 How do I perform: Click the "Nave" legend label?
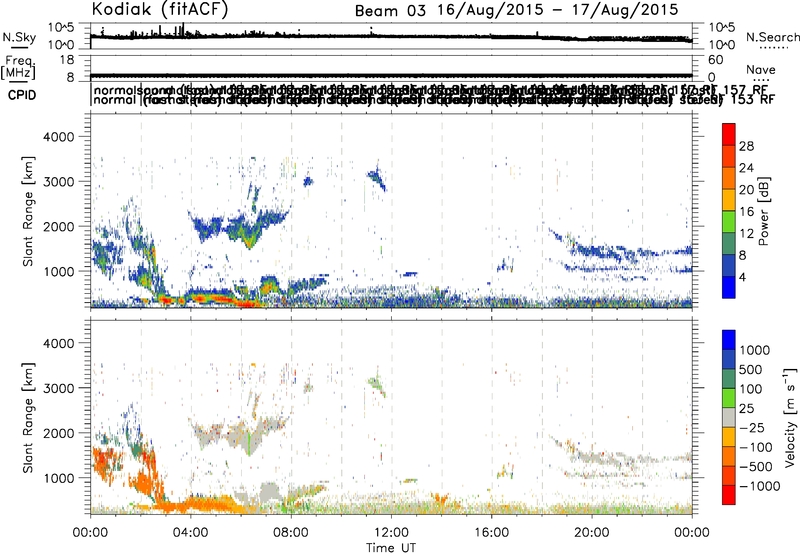point(761,70)
